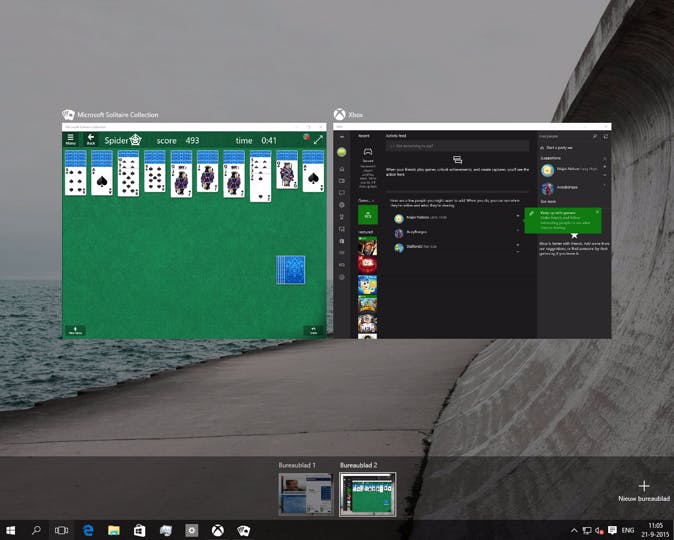Screen dimensions: 674x540
Task: Open the Action Center notifications icon
Action: coord(612,531)
